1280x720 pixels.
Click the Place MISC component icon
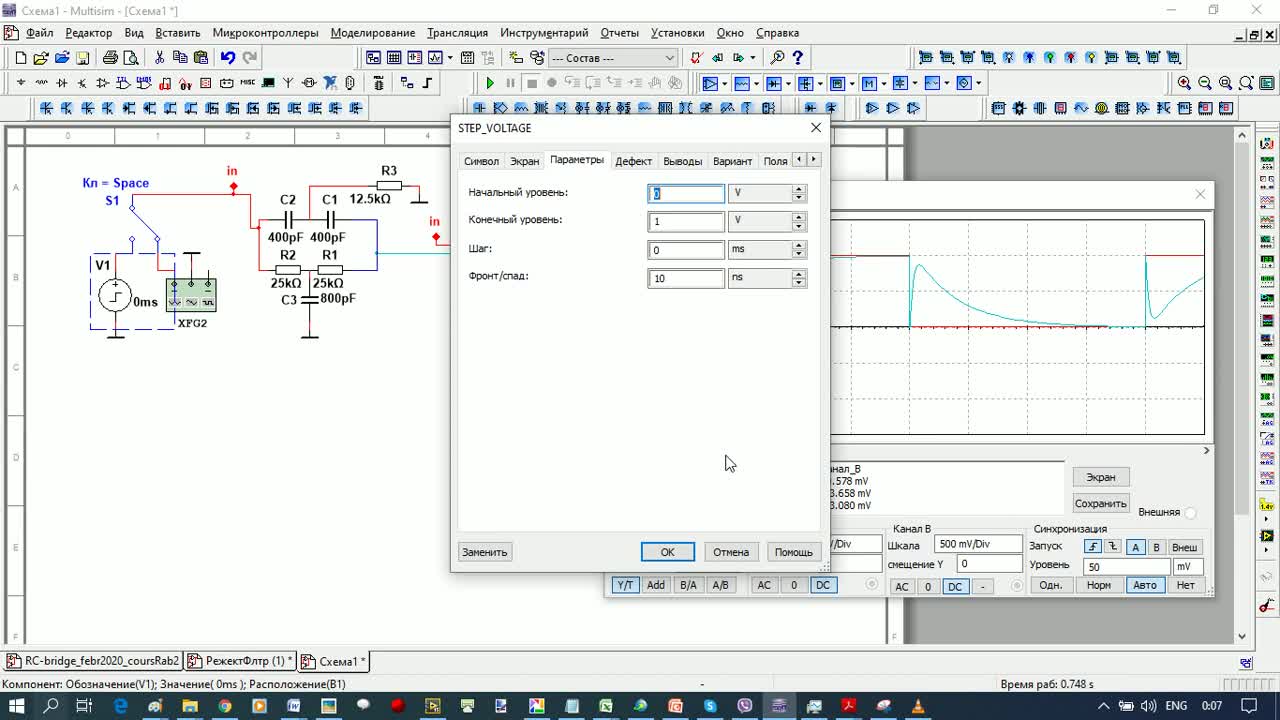pyautogui.click(x=247, y=83)
